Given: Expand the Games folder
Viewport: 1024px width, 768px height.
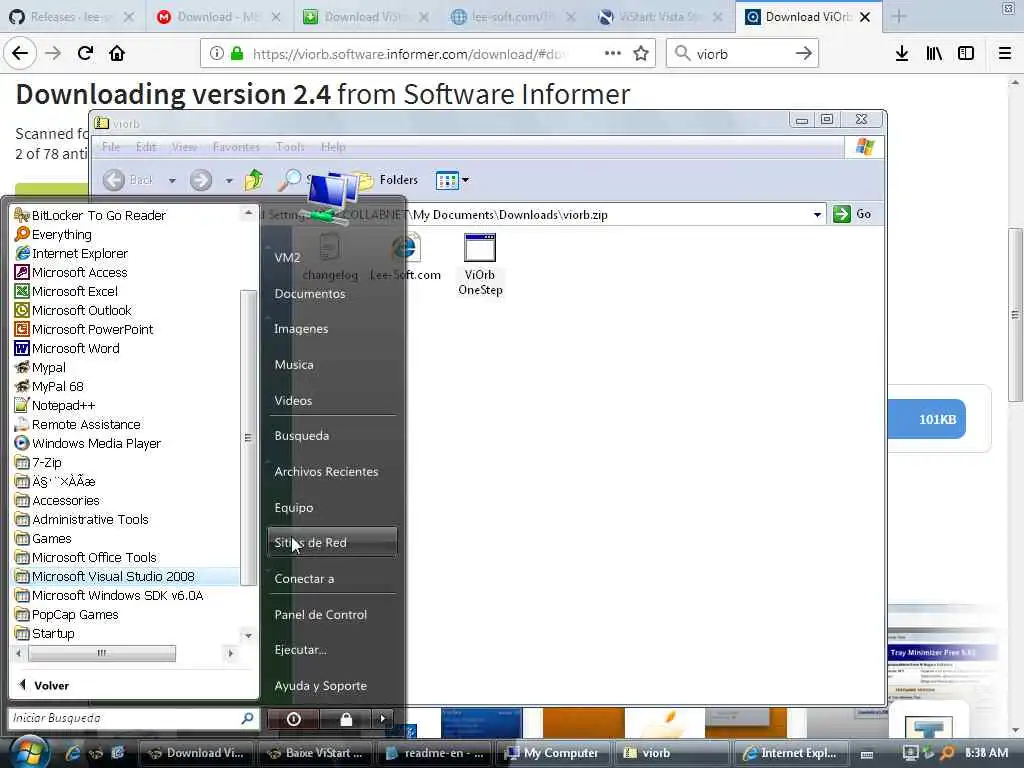Looking at the screenshot, I should coord(43,538).
